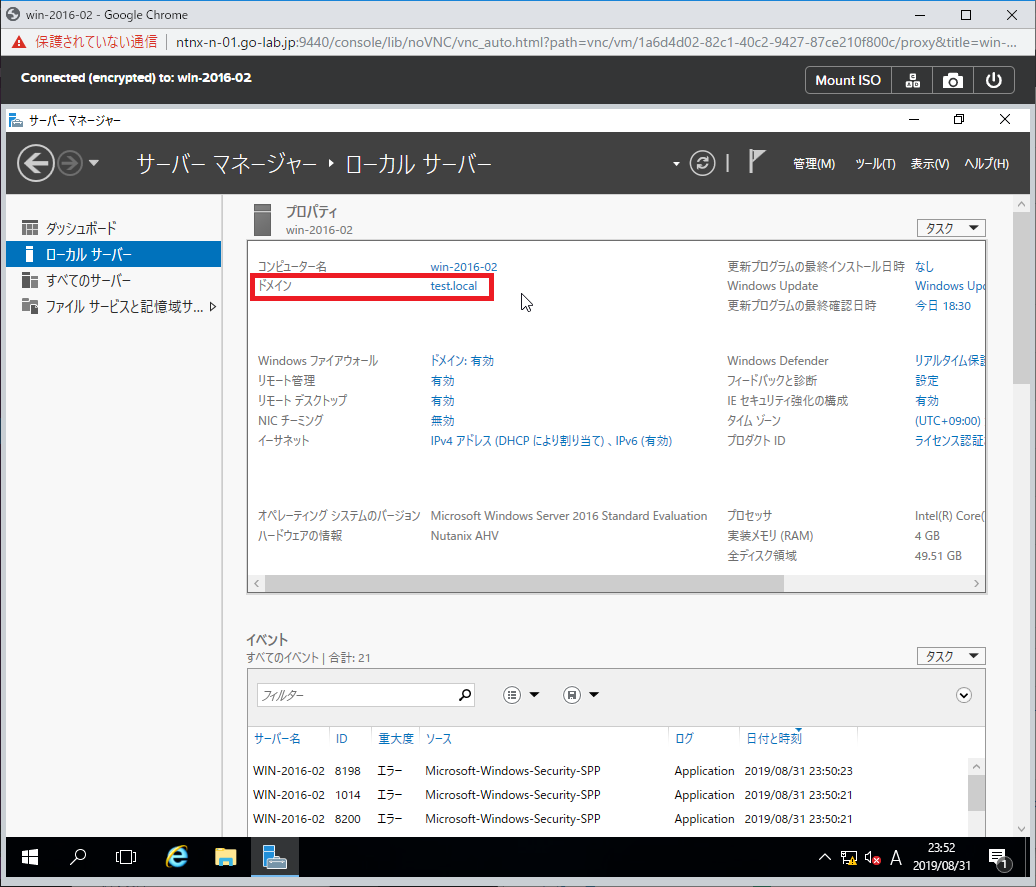The image size is (1036, 887).
Task: Click the IE セキュリティ強化の構成 有効 link
Action: coord(927,401)
